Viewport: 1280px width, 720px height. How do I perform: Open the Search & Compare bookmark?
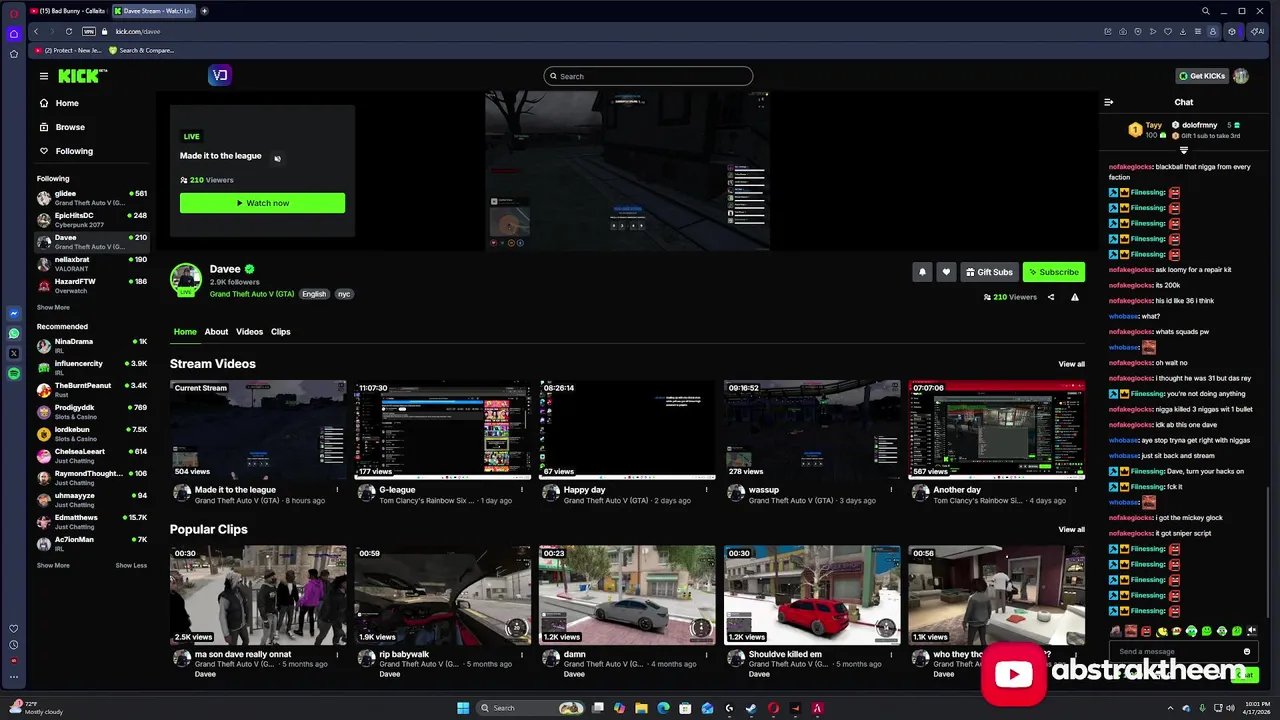[x=141, y=50]
